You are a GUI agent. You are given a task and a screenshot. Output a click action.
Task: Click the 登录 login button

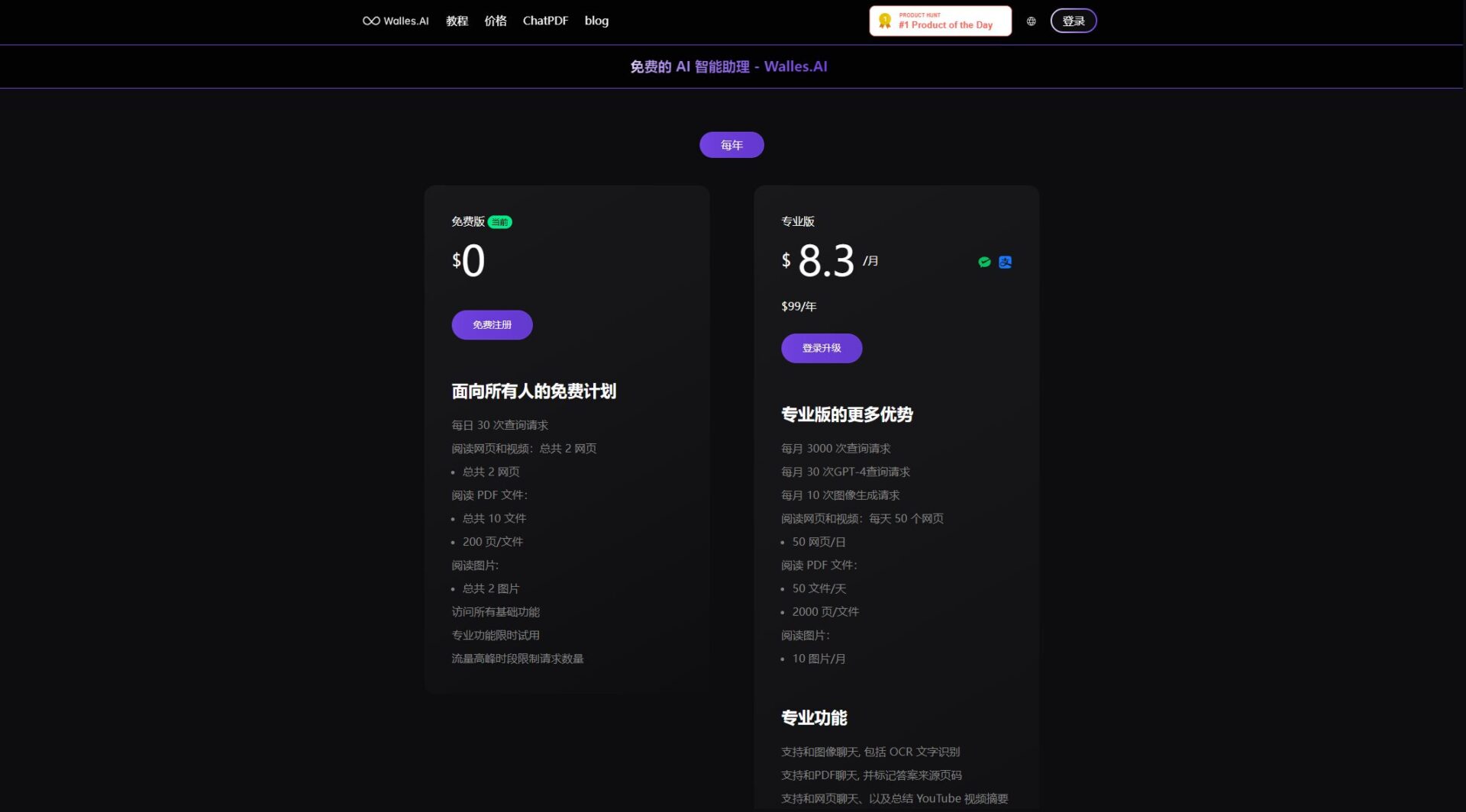pos(1074,21)
